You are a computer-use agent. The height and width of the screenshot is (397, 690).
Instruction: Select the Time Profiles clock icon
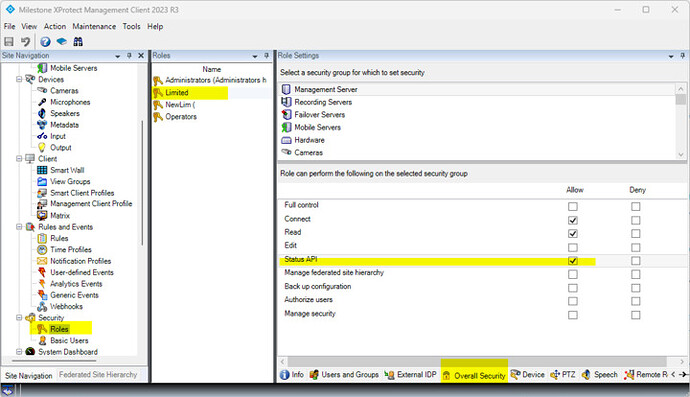(x=42, y=250)
